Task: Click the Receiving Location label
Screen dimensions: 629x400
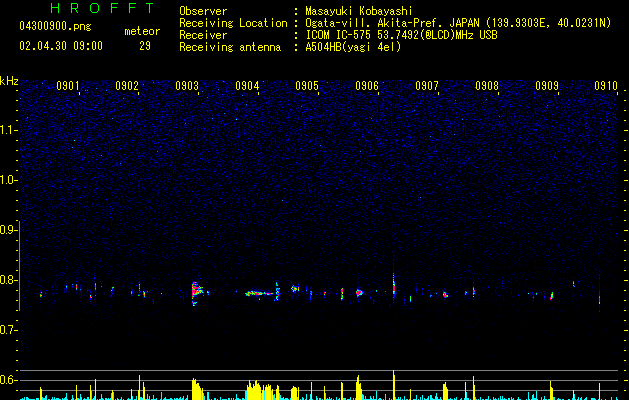Action: coord(233,23)
